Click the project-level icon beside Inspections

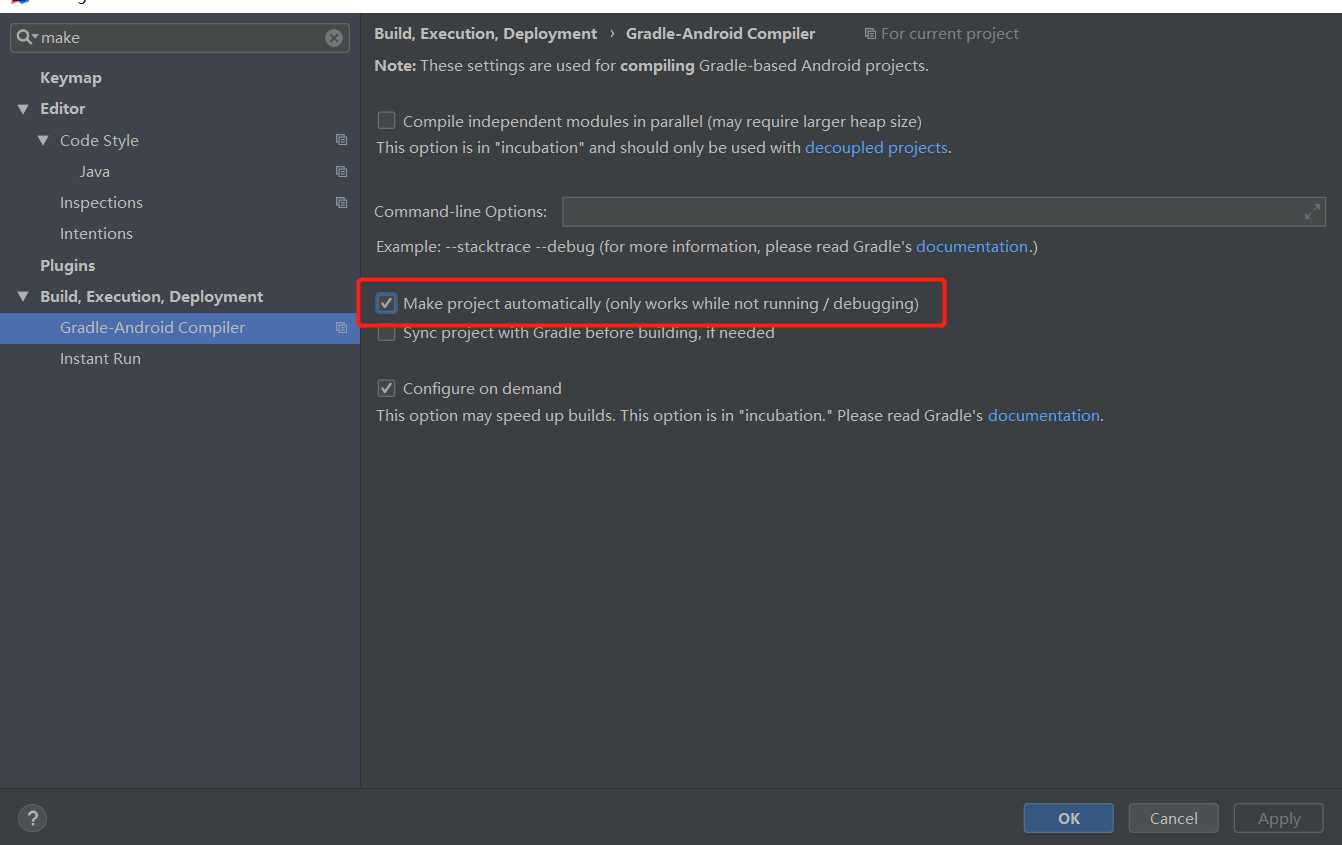click(342, 202)
